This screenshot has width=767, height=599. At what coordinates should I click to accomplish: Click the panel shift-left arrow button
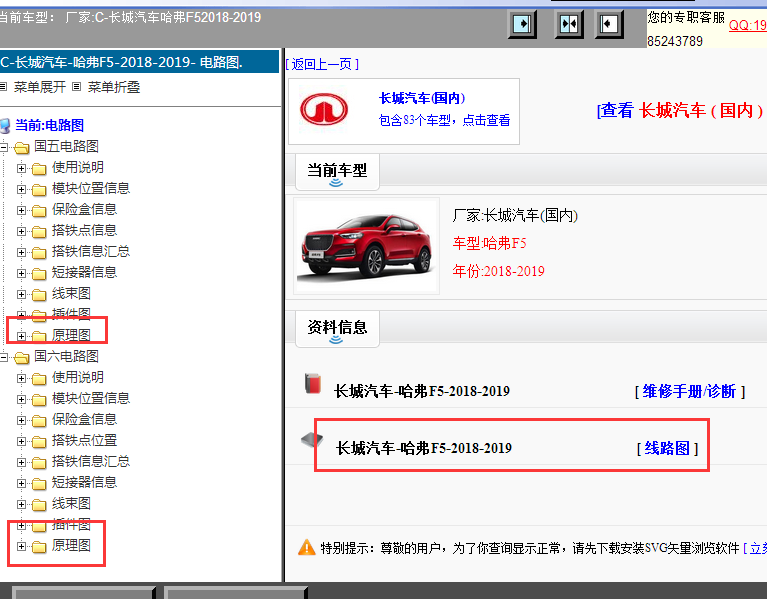coord(609,24)
